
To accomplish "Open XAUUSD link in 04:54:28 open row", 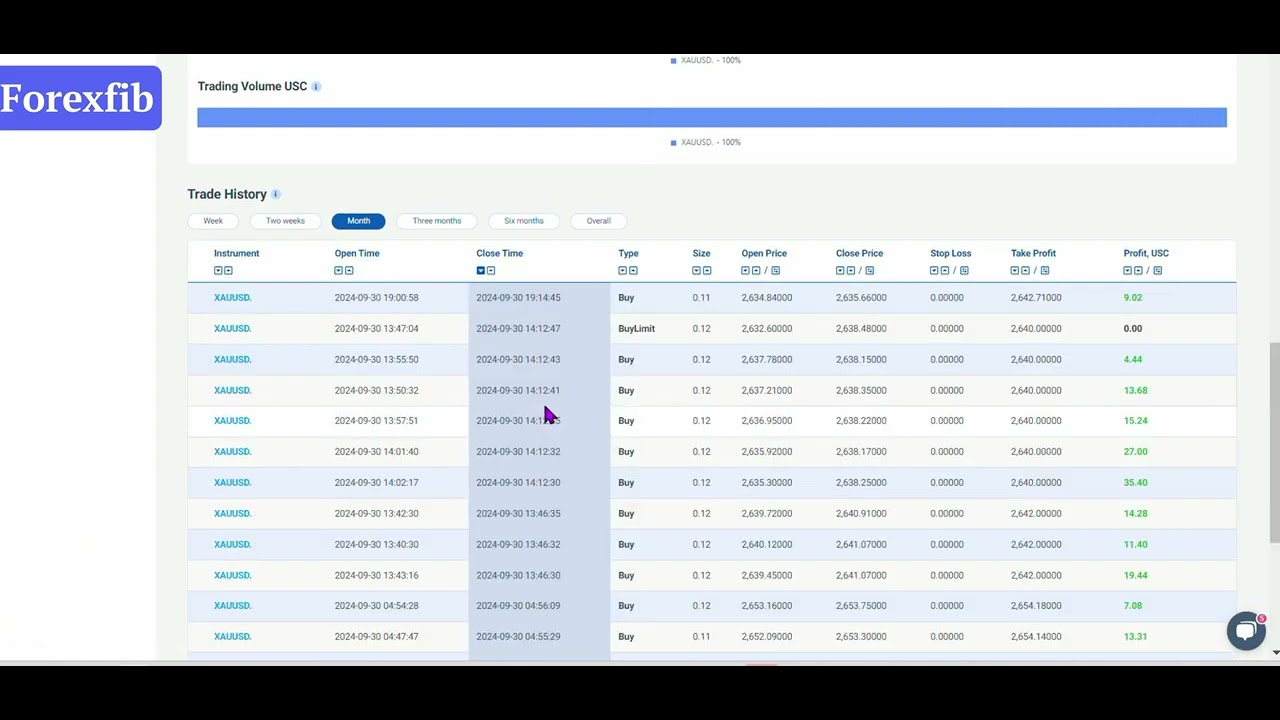I will (x=232, y=606).
